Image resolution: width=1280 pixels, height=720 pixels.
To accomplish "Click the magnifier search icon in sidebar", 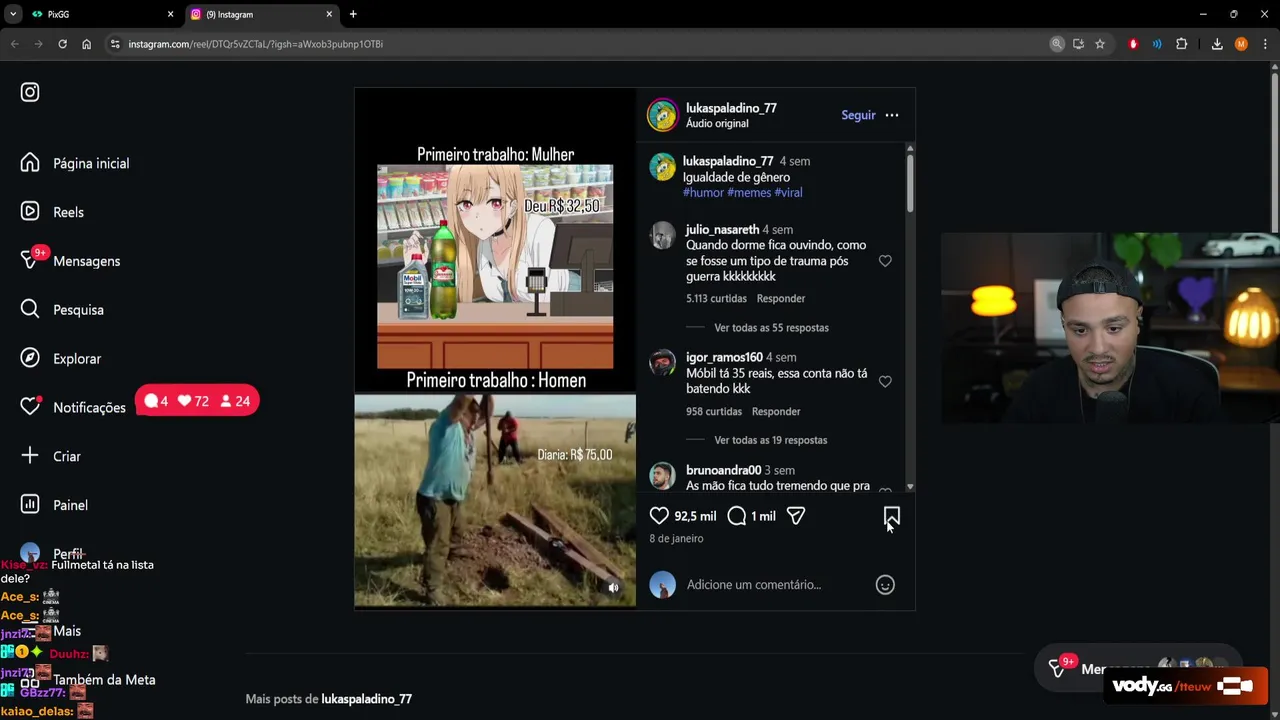I will click(30, 309).
